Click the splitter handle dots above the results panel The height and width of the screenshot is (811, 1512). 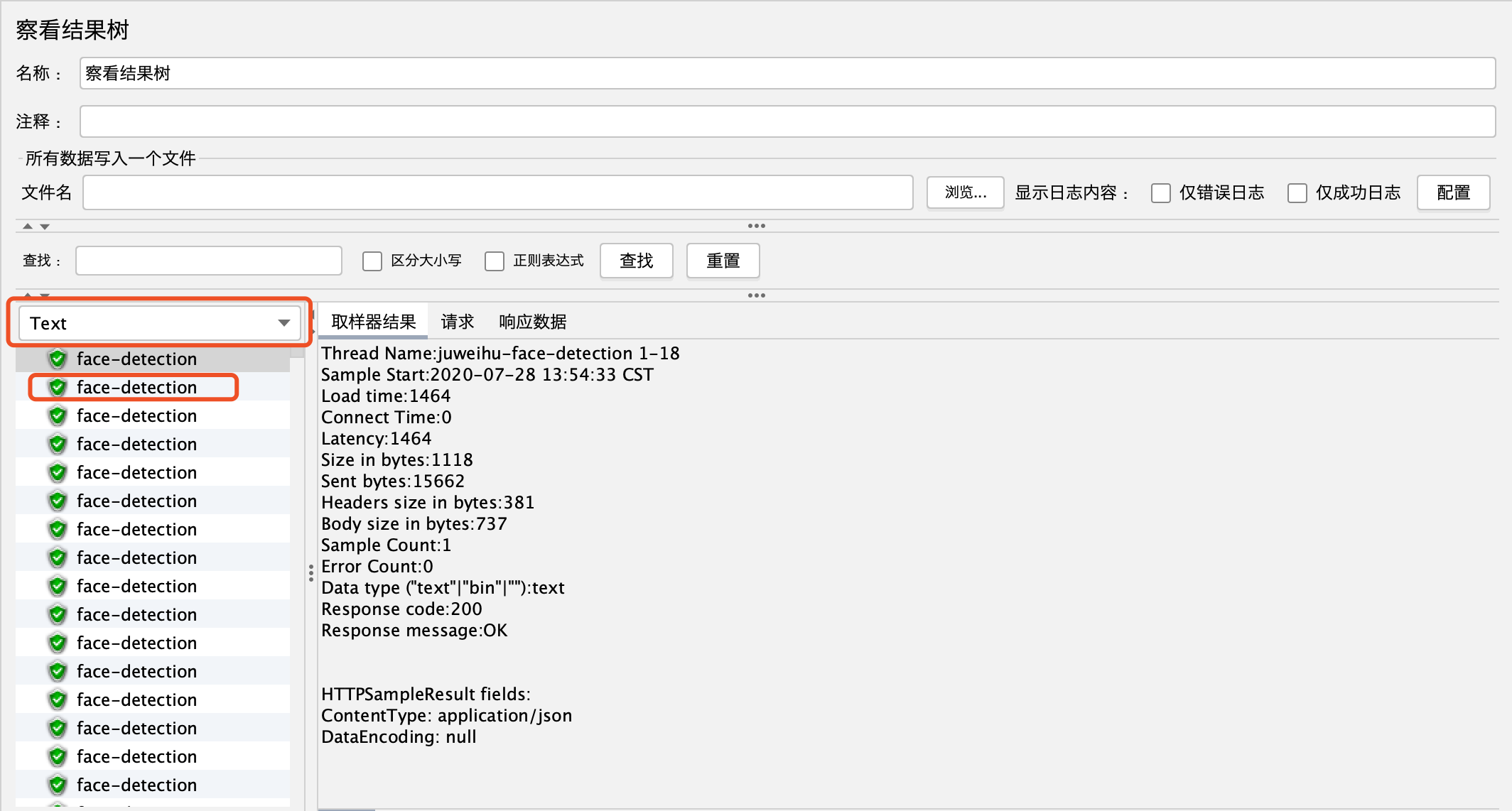pyautogui.click(x=757, y=295)
